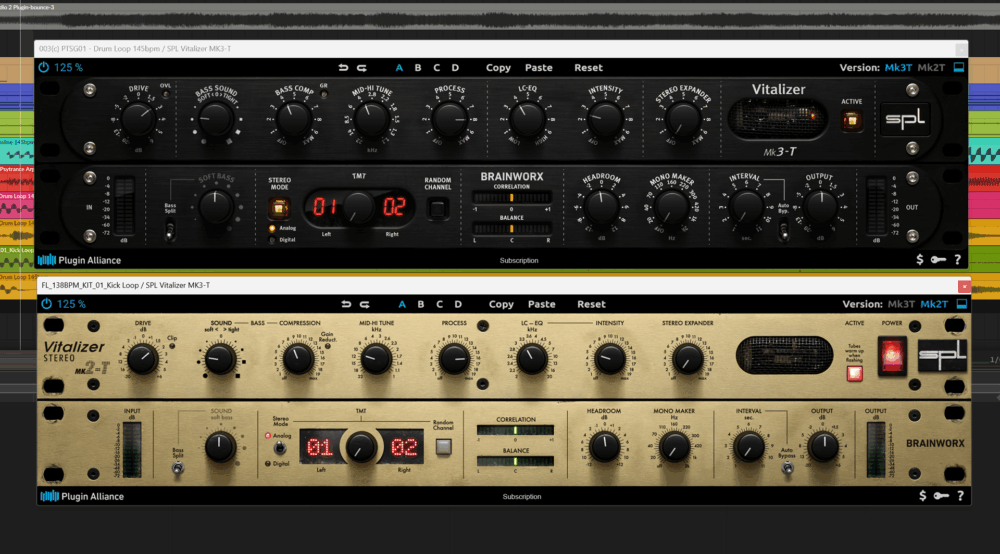Select preset slot A in Mk3-T window

(x=399, y=68)
